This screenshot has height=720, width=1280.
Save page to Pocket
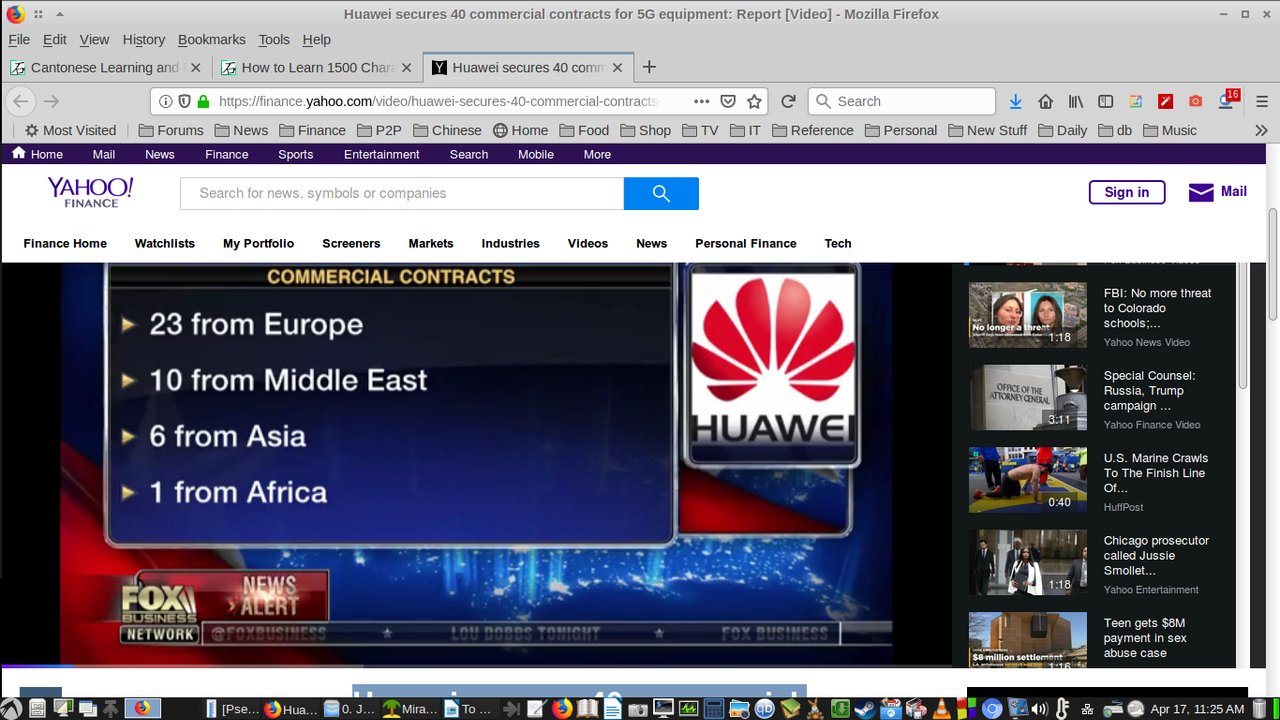pos(728,101)
